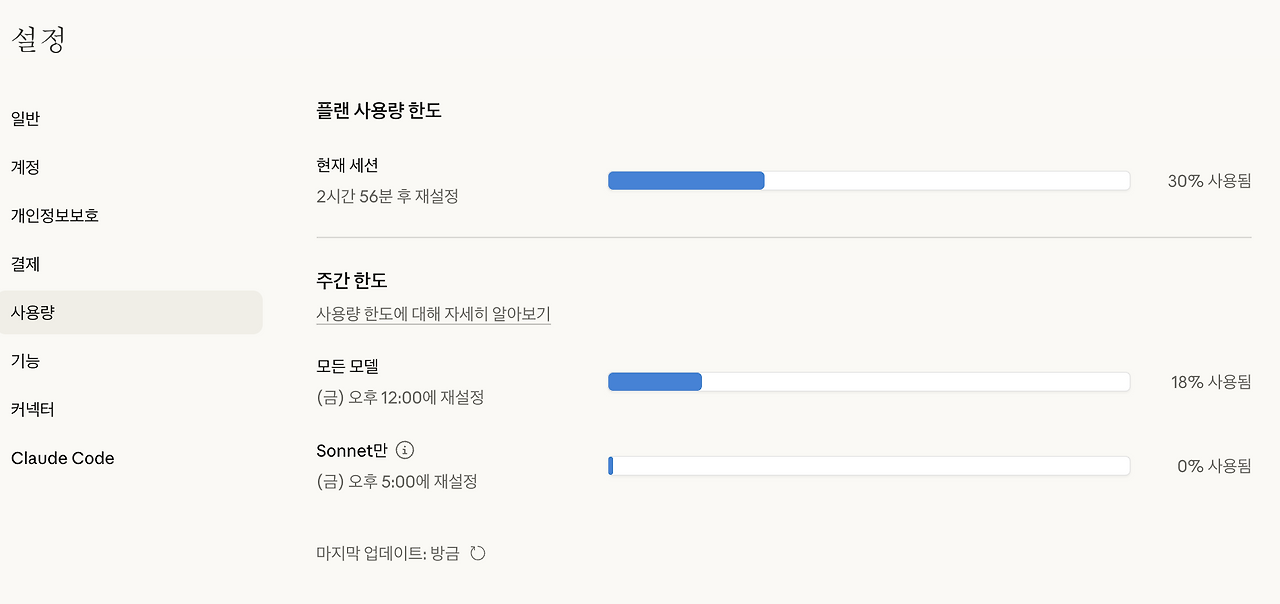Open the 사용량 한도에 대해 자세히 알아보기 link
The height and width of the screenshot is (604, 1280).
point(433,314)
